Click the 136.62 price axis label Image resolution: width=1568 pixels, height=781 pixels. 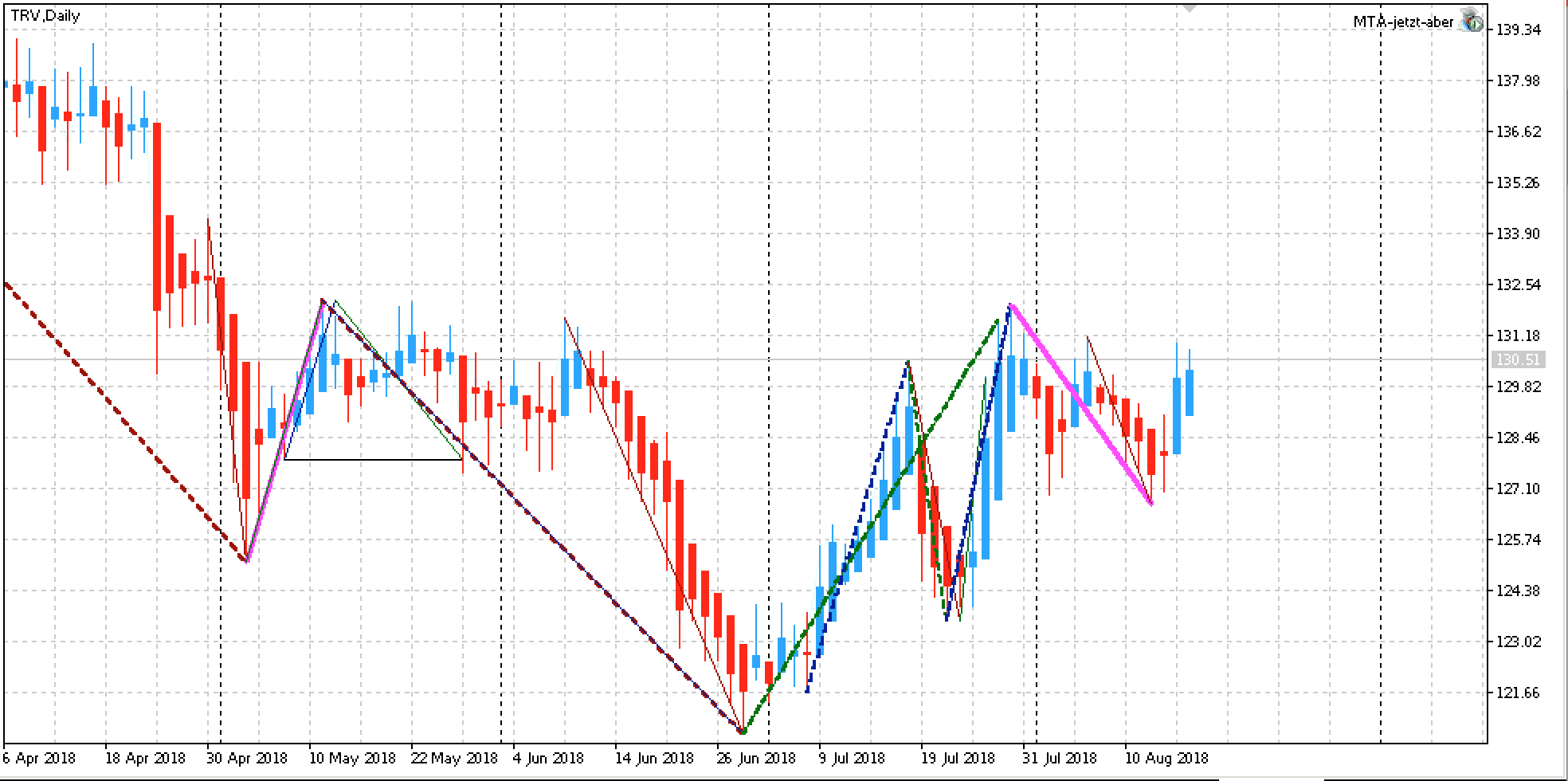tap(1519, 131)
